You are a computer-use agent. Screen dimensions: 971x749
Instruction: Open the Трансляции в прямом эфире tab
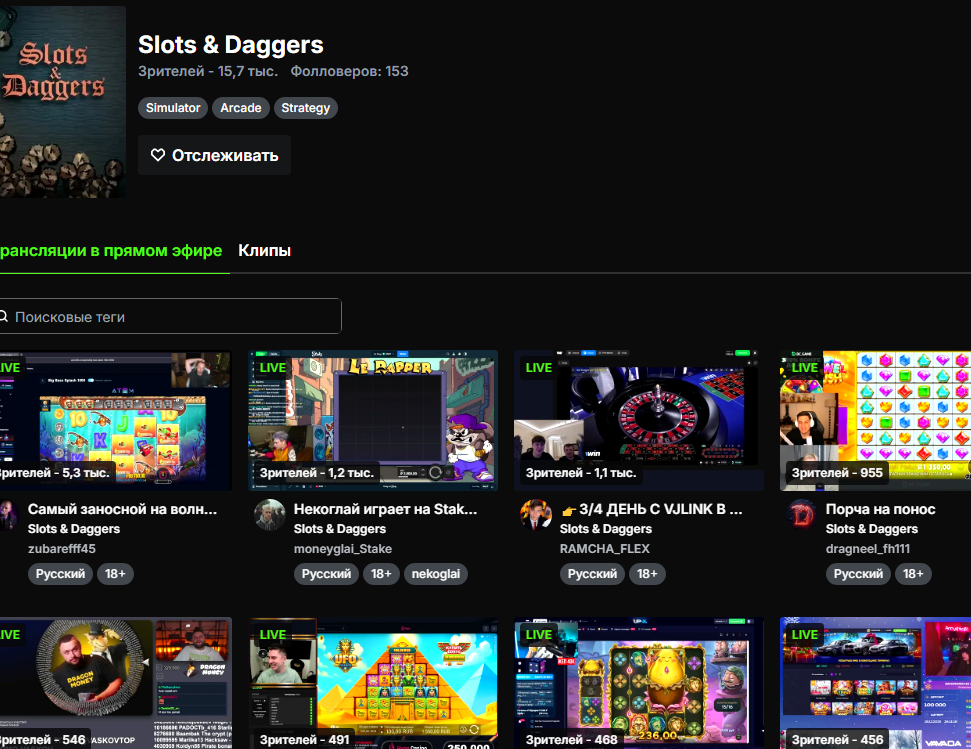pyautogui.click(x=111, y=251)
